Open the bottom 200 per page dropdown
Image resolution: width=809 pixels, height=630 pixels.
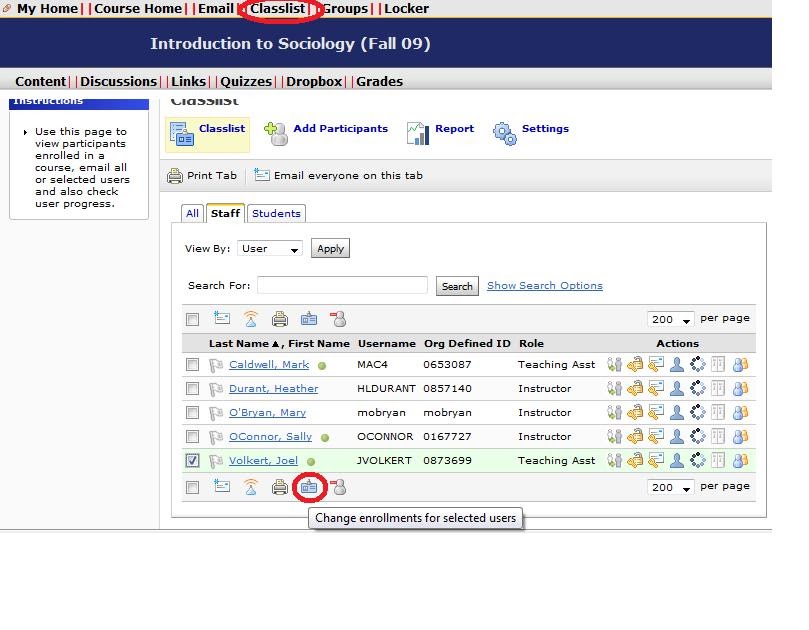point(671,487)
